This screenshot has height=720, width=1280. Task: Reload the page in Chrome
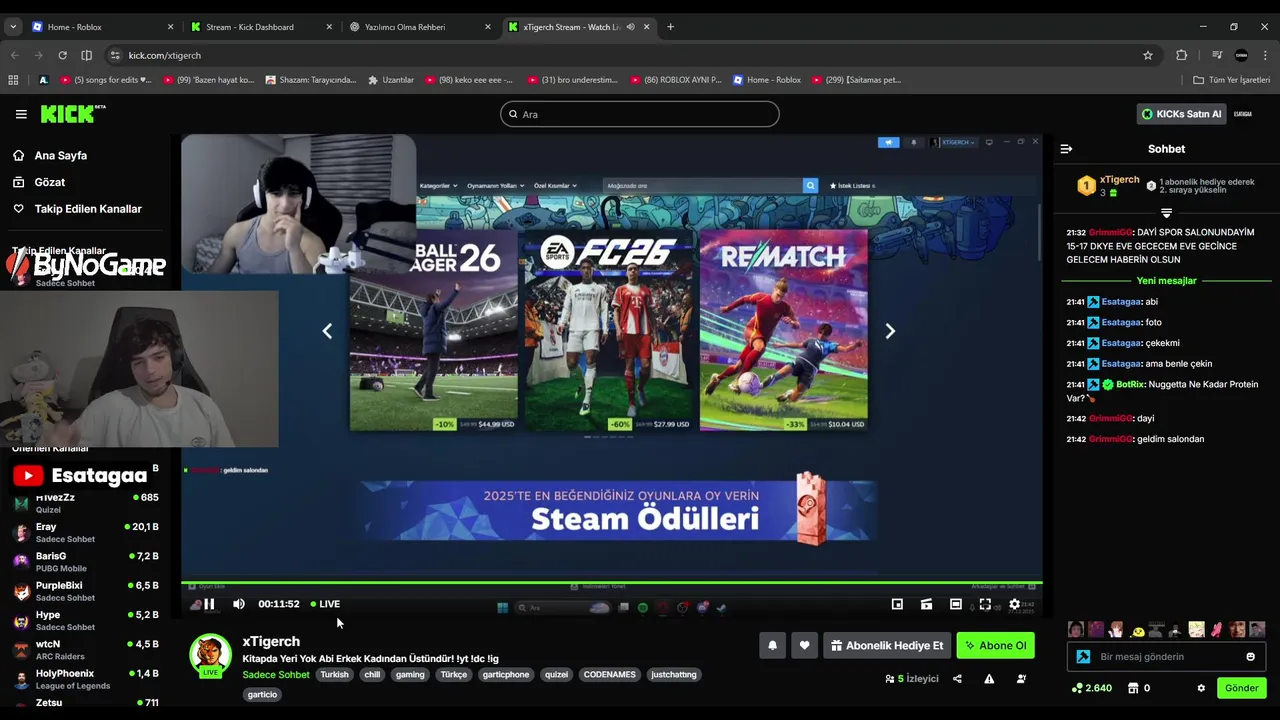click(62, 55)
